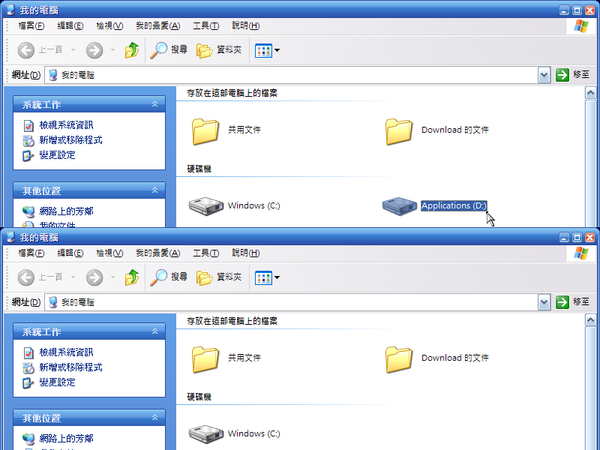Click scrollbar up arrow in bottom window
The image size is (600, 450).
point(590,320)
